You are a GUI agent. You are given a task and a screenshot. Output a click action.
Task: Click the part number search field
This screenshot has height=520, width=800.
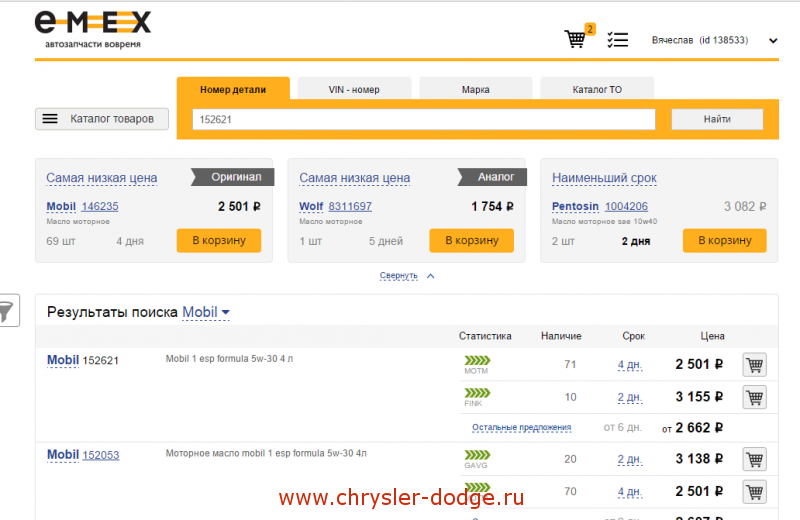pyautogui.click(x=424, y=119)
